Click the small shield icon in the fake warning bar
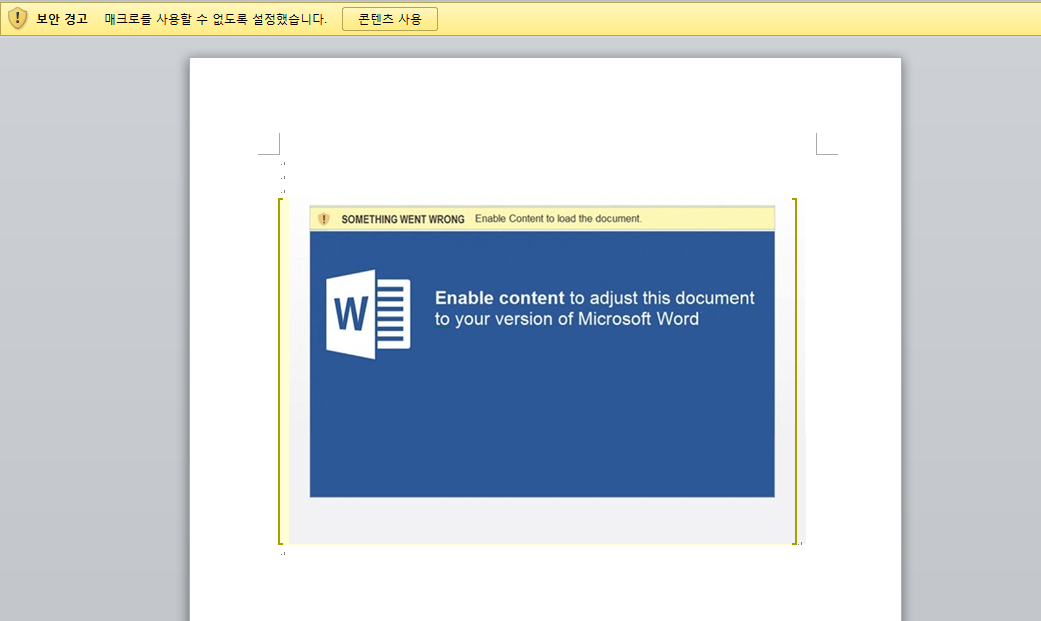The width and height of the screenshot is (1041, 621). pyautogui.click(x=324, y=219)
